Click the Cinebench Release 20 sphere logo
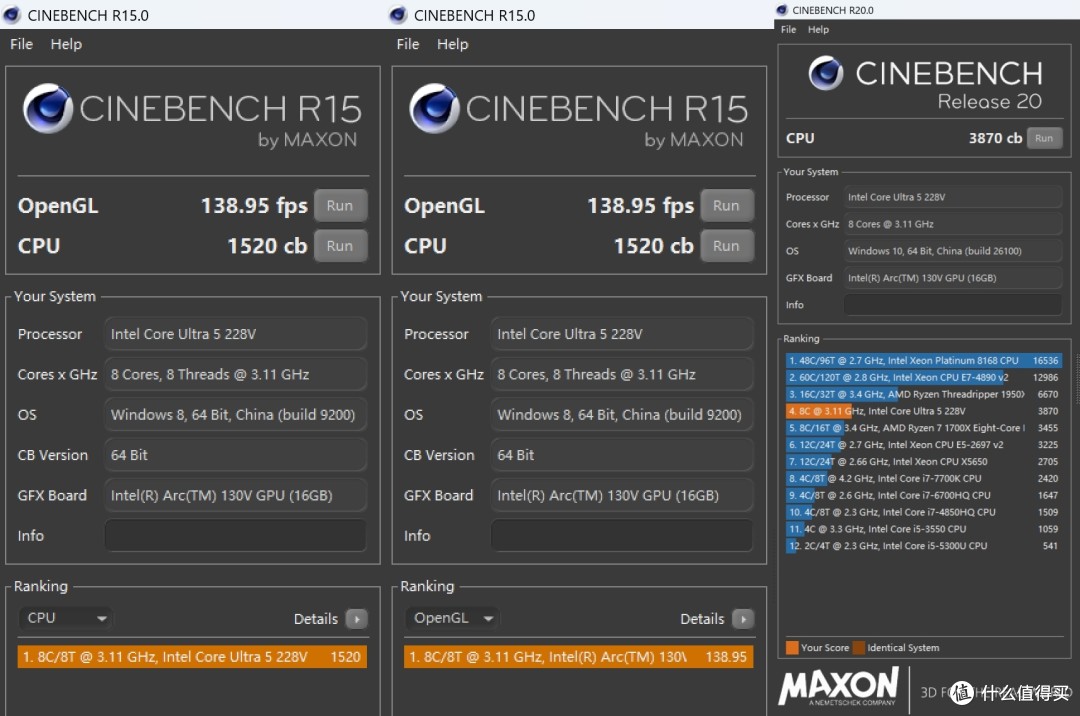 826,73
